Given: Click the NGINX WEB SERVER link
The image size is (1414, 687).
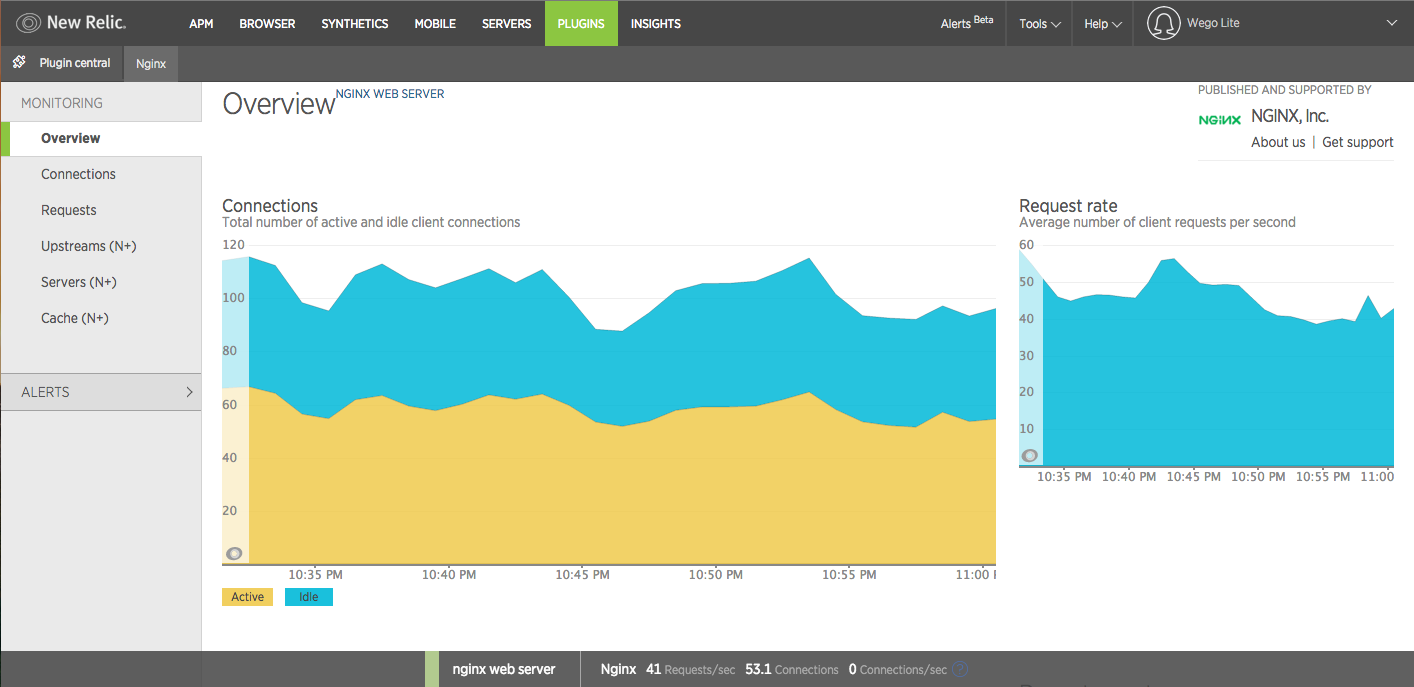Looking at the screenshot, I should (x=390, y=94).
